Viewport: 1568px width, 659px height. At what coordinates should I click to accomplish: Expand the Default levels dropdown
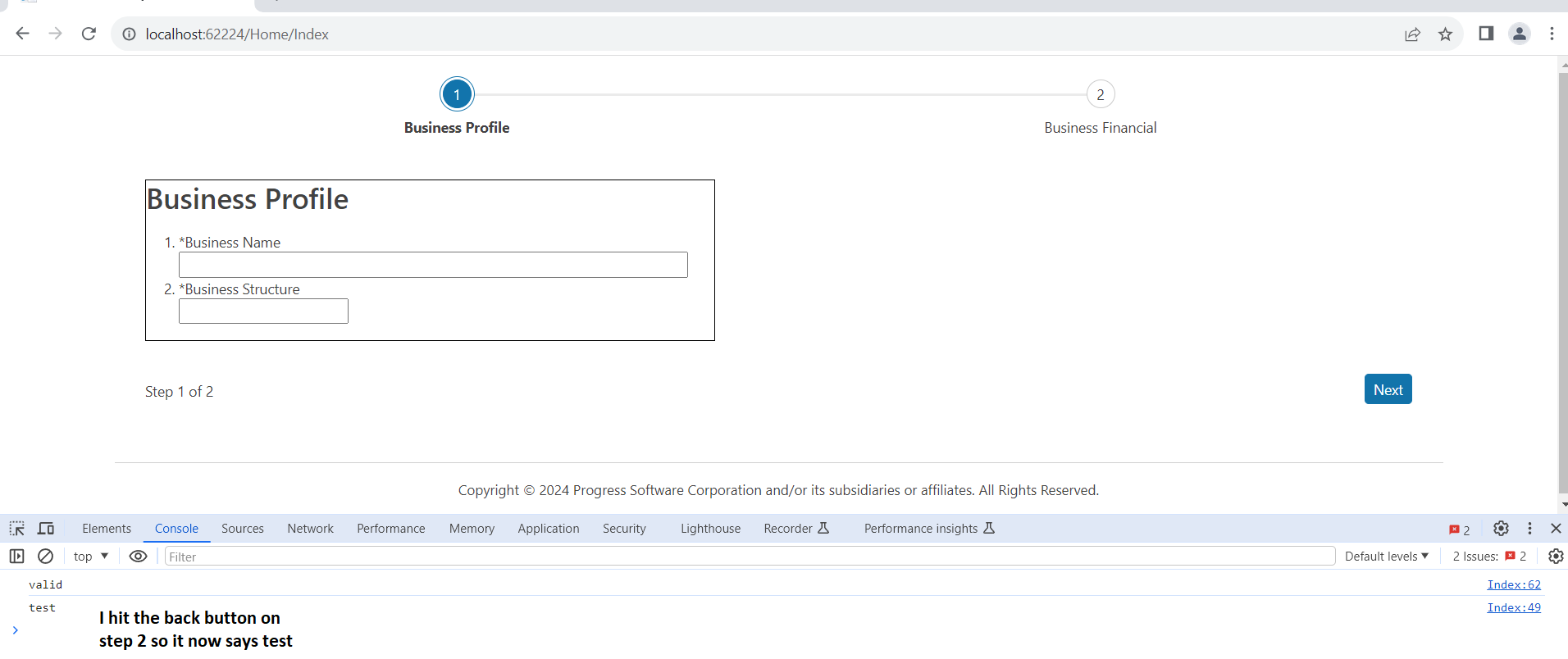pos(1386,557)
